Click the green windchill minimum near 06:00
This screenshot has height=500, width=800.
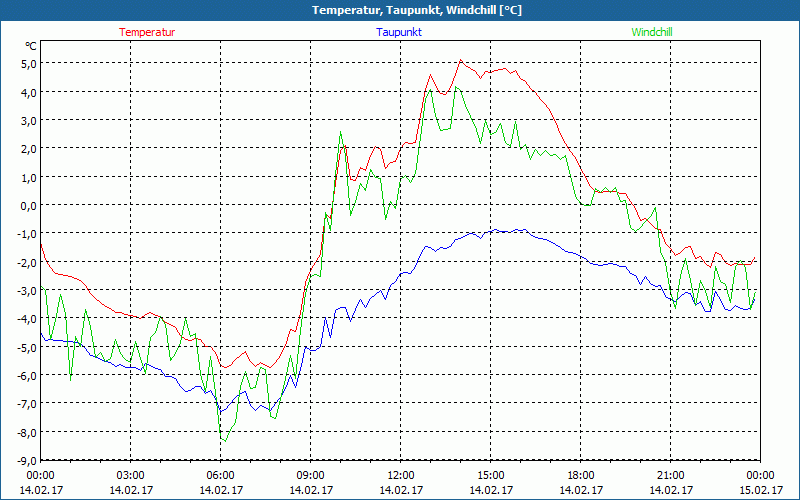coord(225,440)
